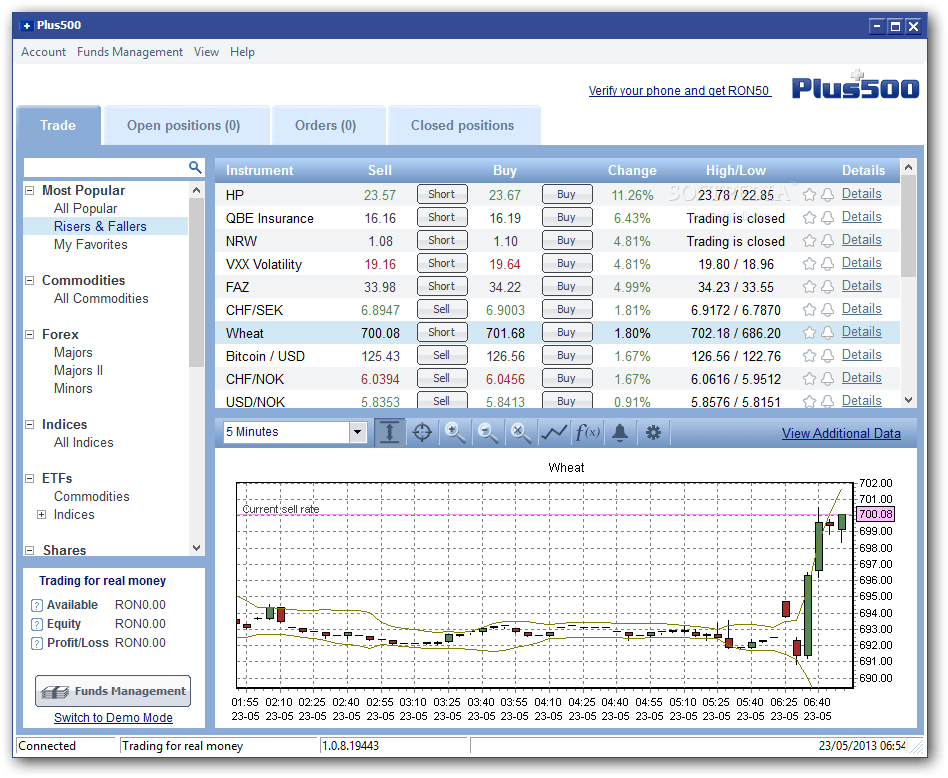Select Forex Minors category
This screenshot has width=948, height=778.
pos(73,389)
